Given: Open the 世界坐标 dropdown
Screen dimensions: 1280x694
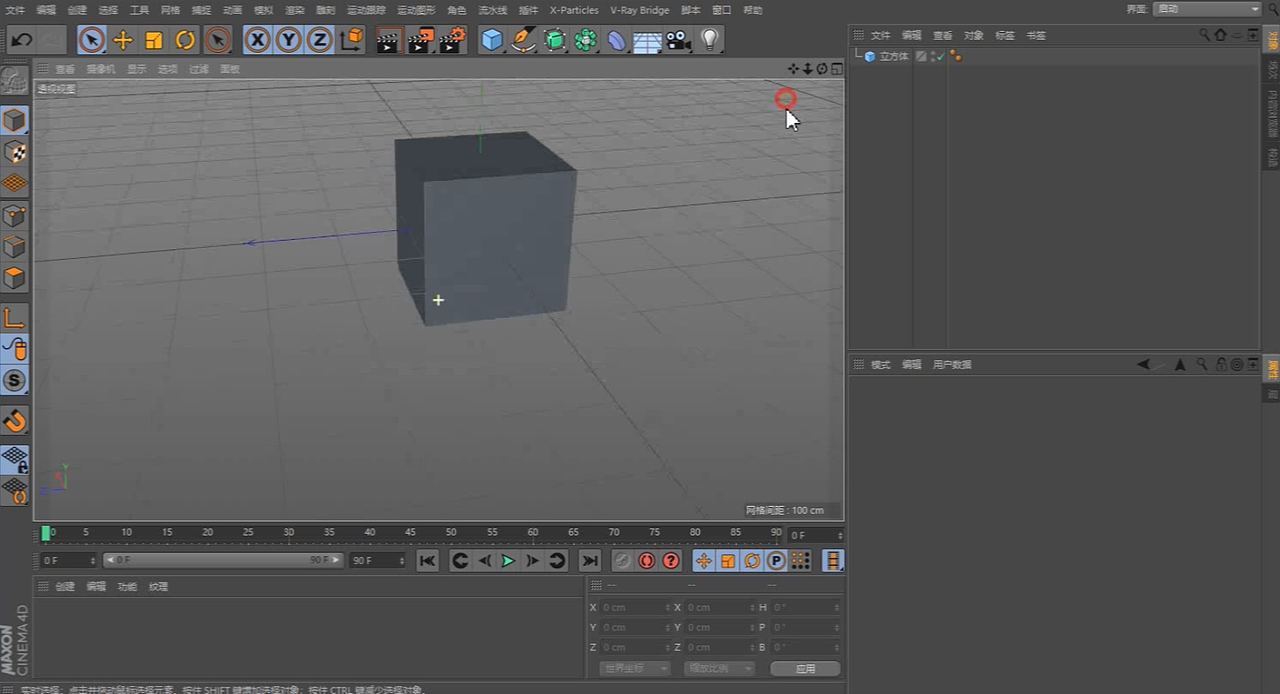Looking at the screenshot, I should [634, 668].
